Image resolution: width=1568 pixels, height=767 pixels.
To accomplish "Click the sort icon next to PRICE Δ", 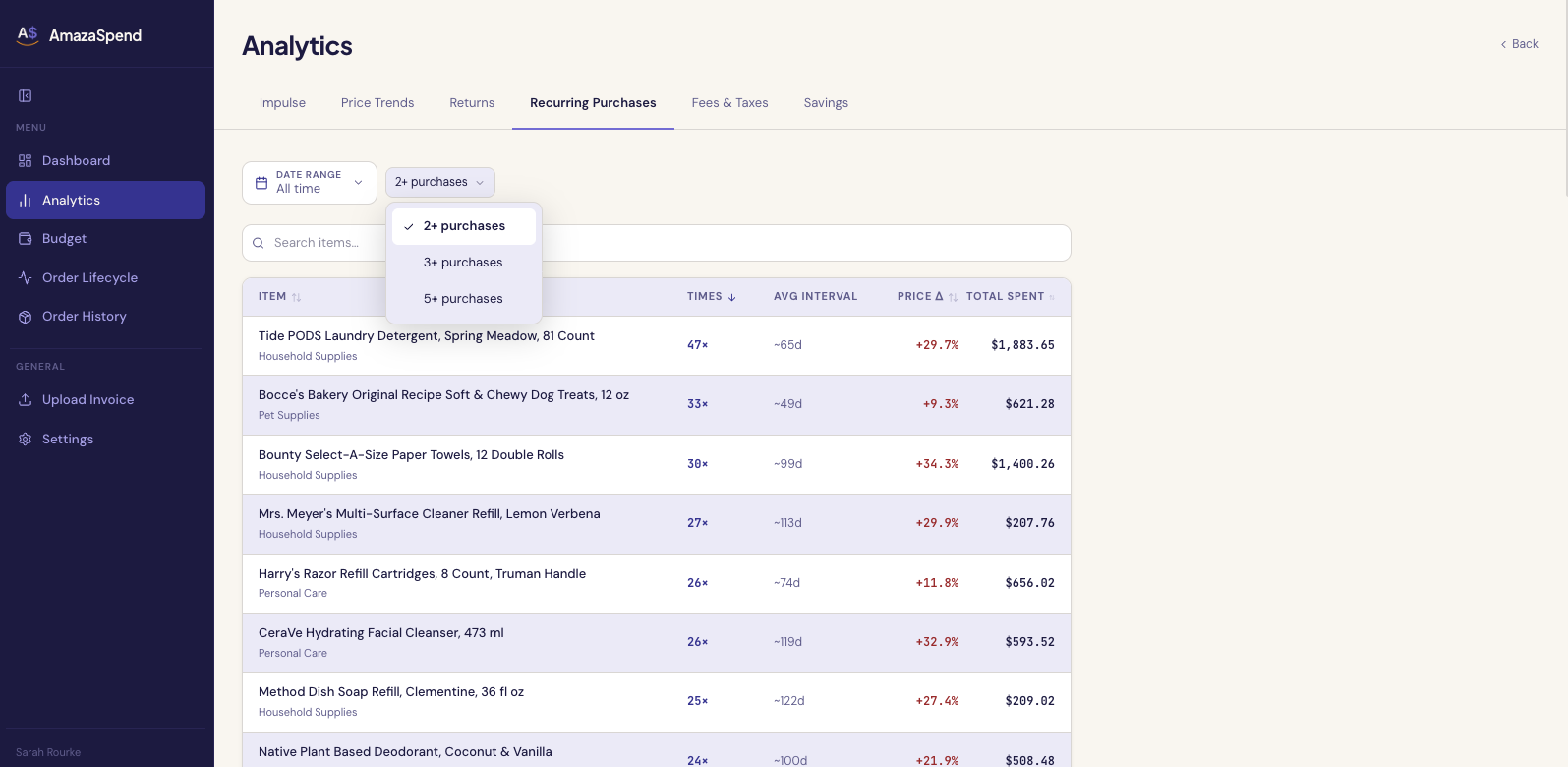I will (x=953, y=297).
